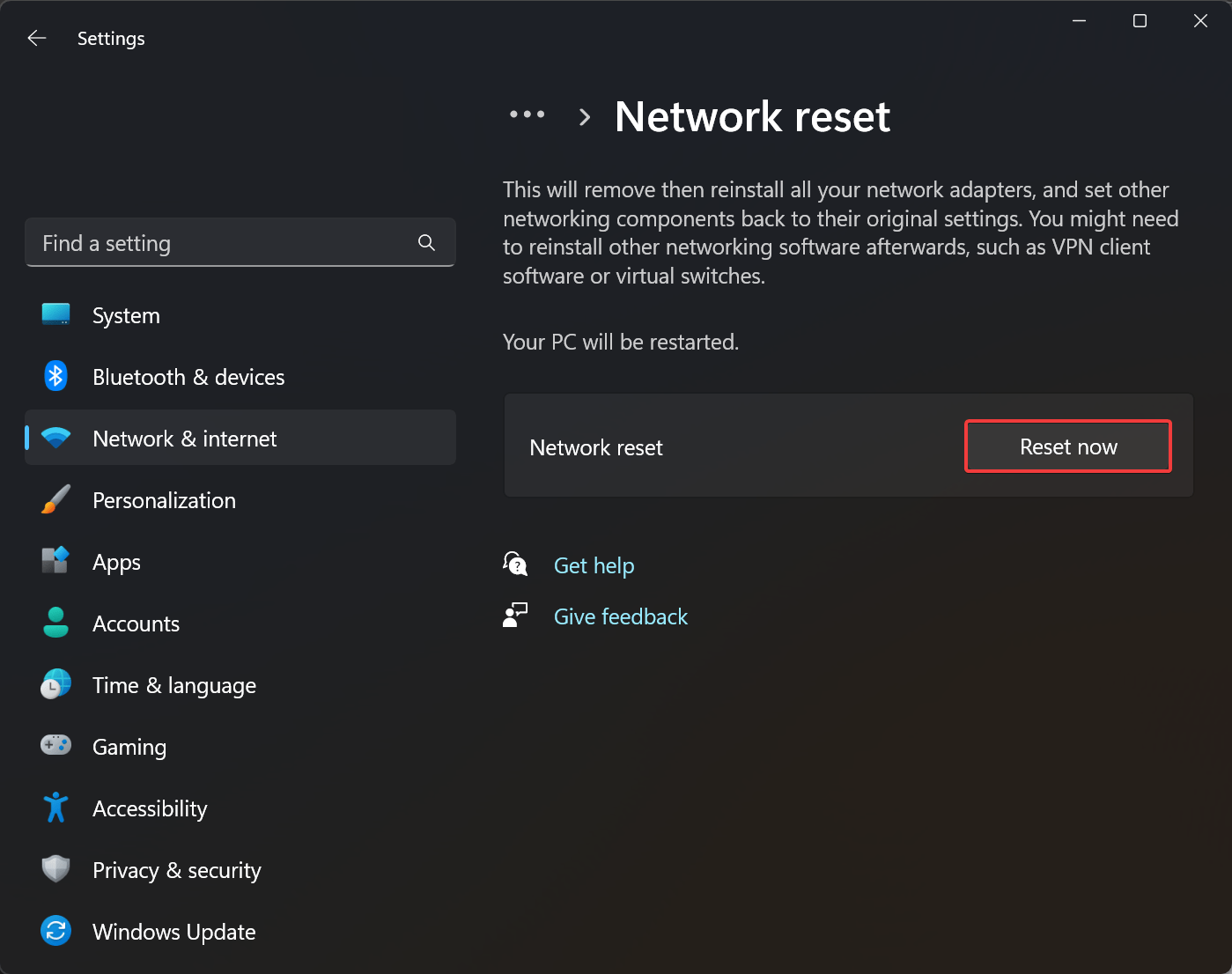Viewport: 1232px width, 974px height.
Task: Open the Give feedback link
Action: [621, 616]
